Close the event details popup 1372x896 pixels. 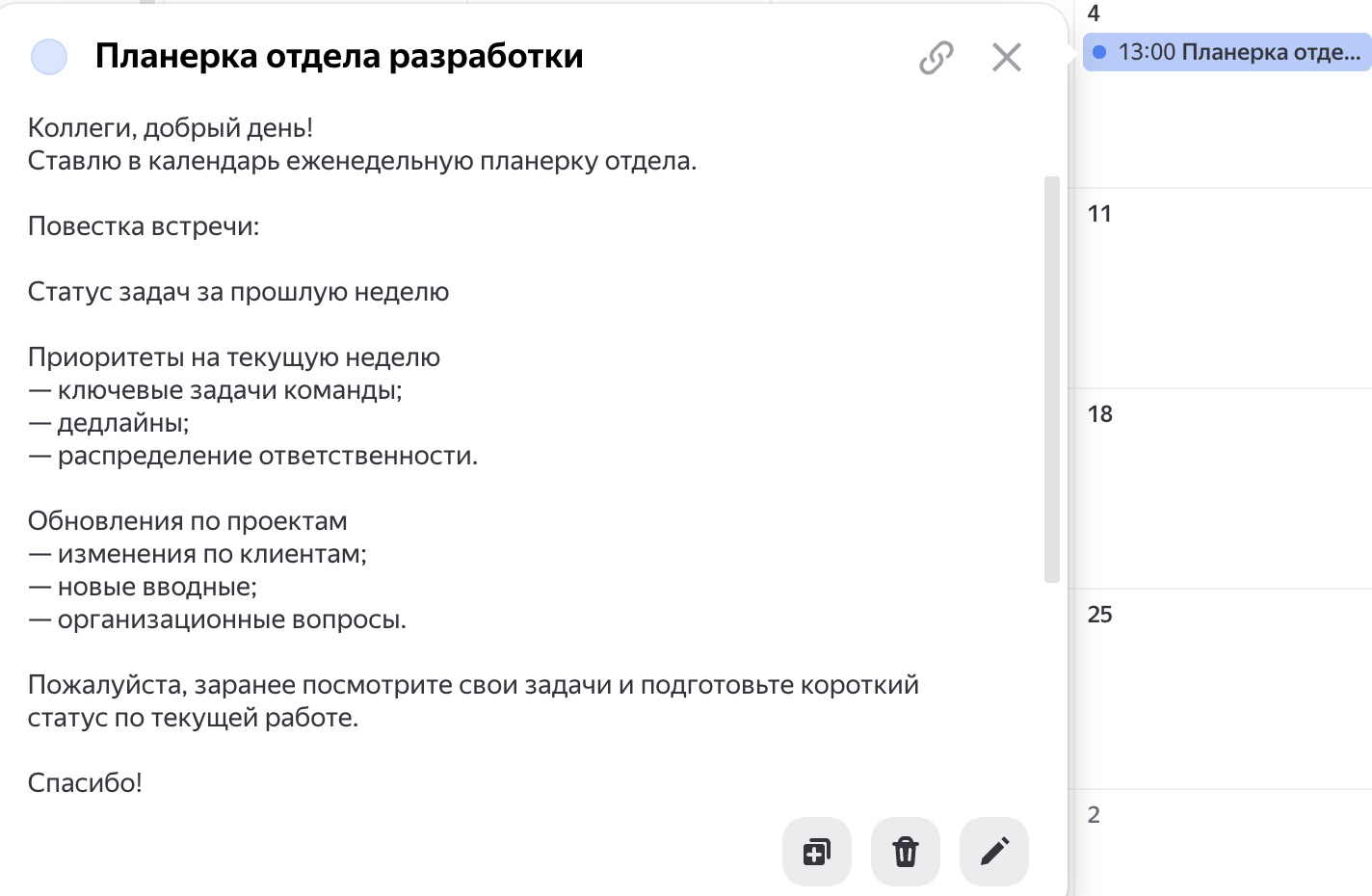tap(1007, 58)
